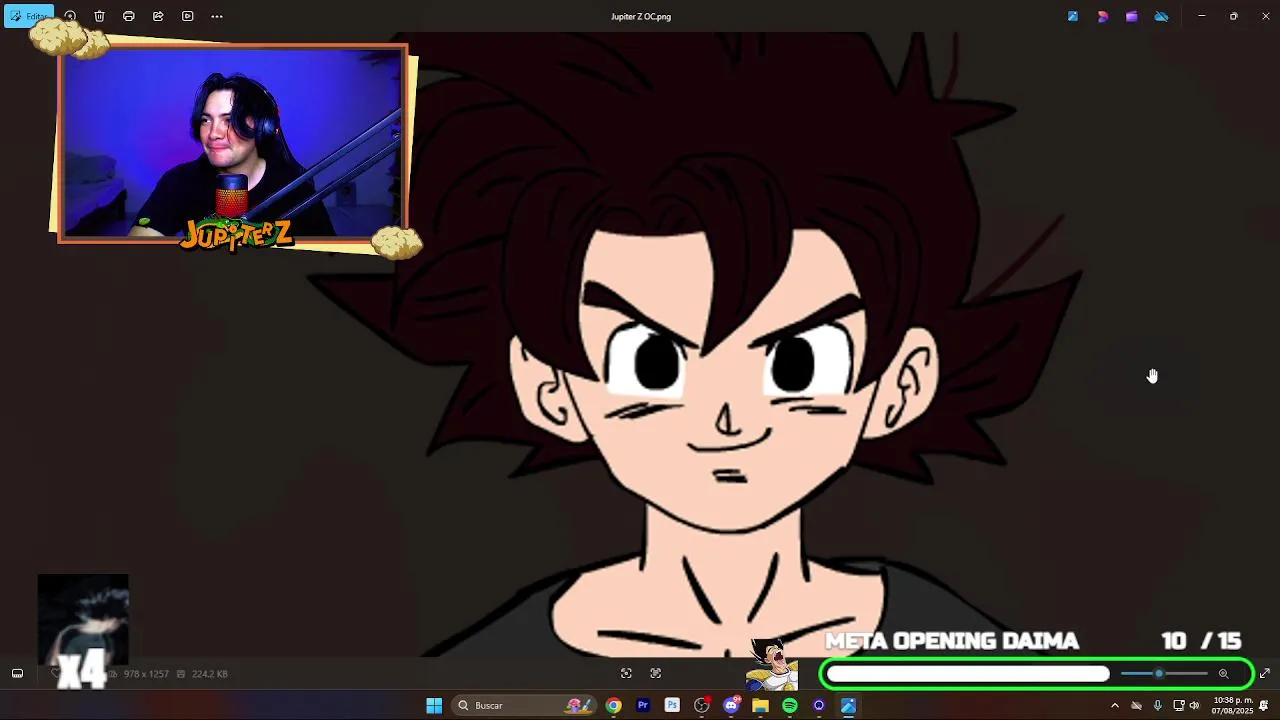Click the microphone tray icon

coord(1157,706)
